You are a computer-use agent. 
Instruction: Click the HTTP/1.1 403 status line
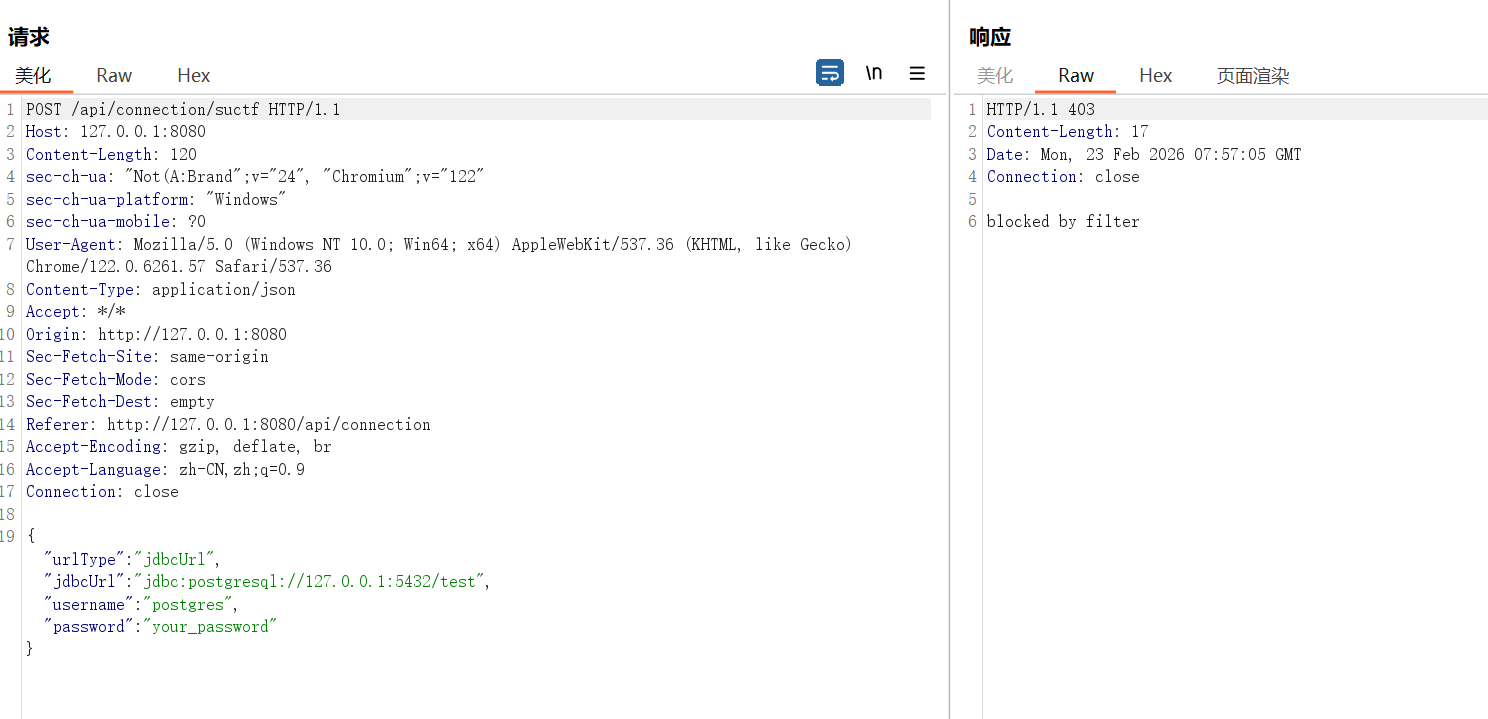[x=1040, y=110]
